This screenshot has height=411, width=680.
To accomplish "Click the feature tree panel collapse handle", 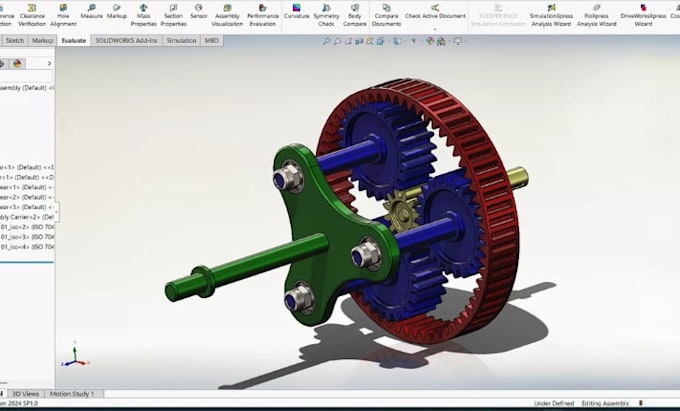I will (x=56, y=212).
